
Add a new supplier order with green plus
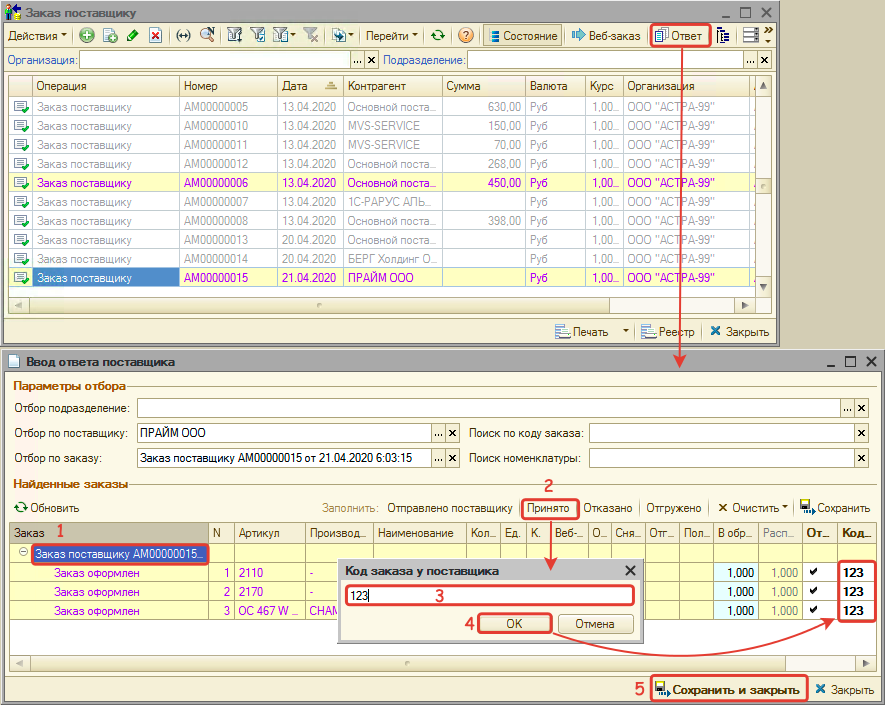click(86, 36)
